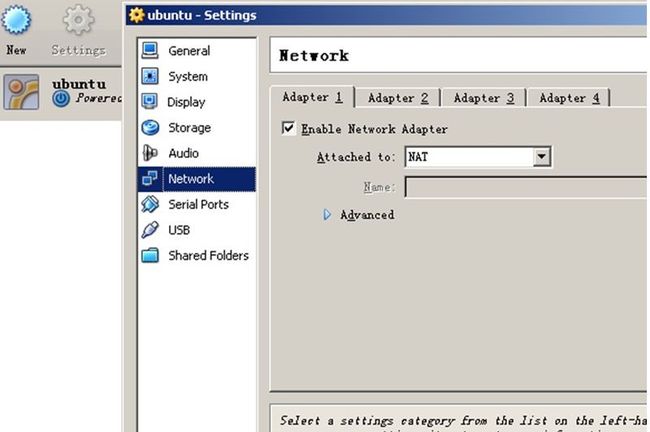Click the New label in toolbar

point(16,50)
